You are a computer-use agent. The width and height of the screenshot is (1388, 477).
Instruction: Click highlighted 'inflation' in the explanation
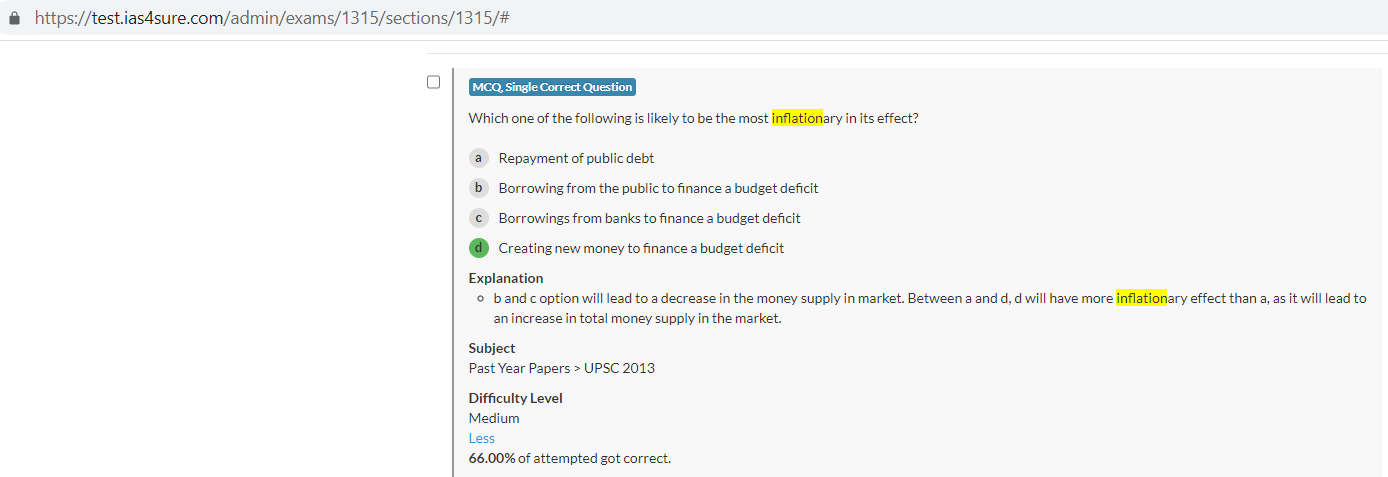(x=1141, y=298)
